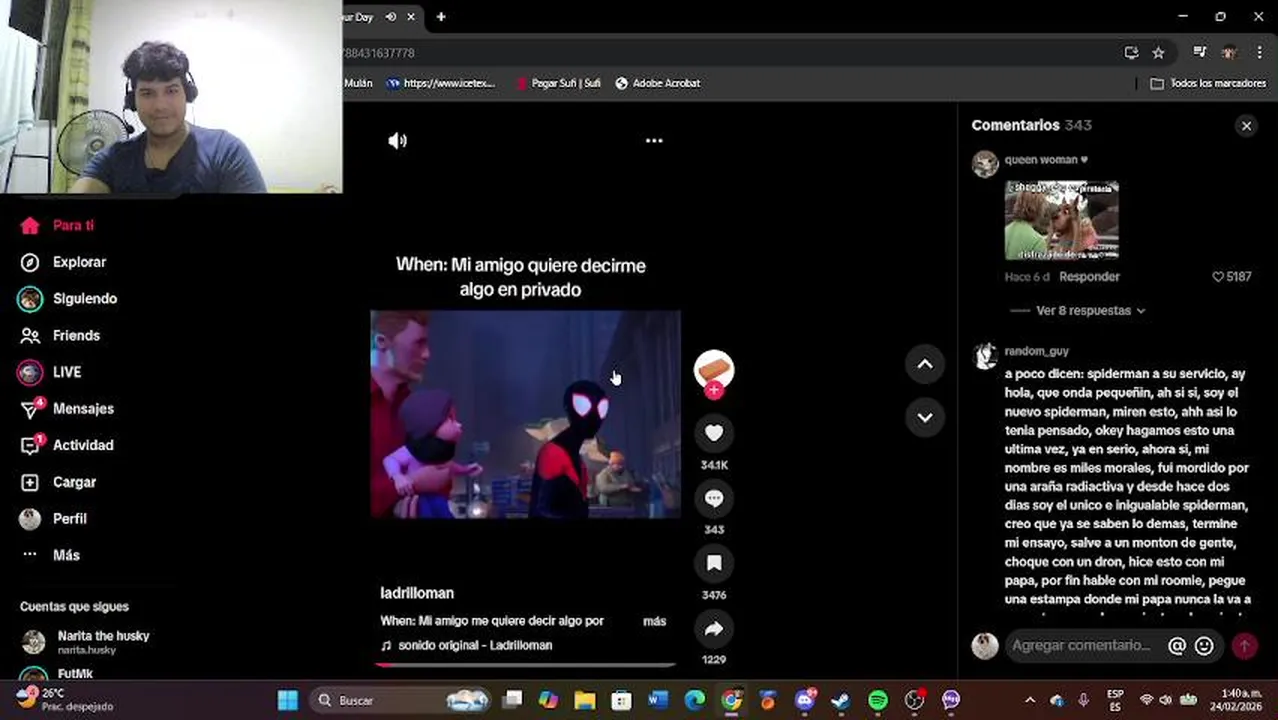Open a new browser tab
This screenshot has width=1278, height=720.
441,17
